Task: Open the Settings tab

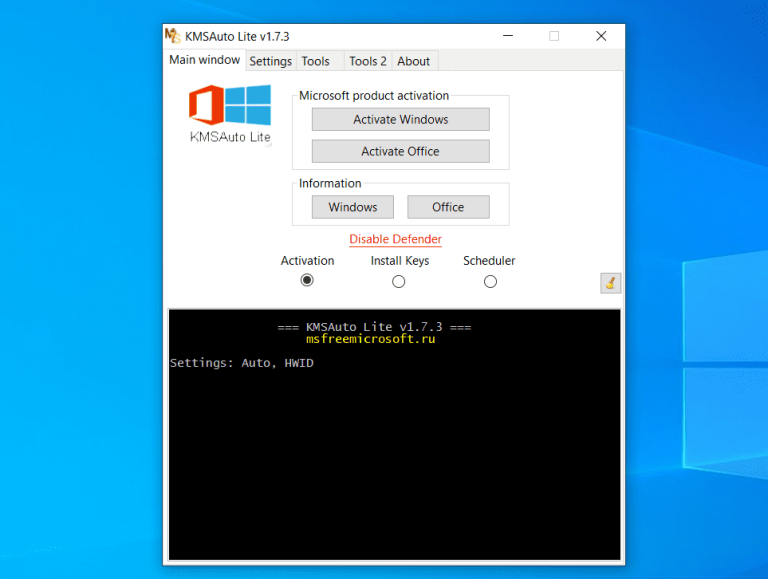Action: (270, 61)
